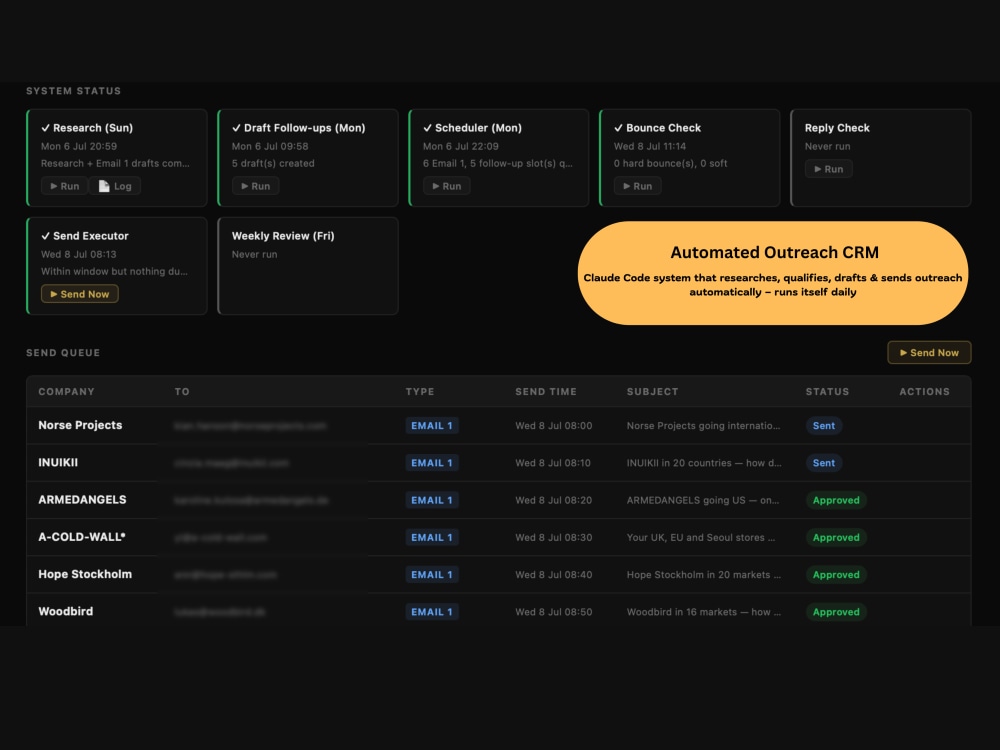The image size is (1000, 750).
Task: Select the INUIKII company name
Action: [58, 462]
